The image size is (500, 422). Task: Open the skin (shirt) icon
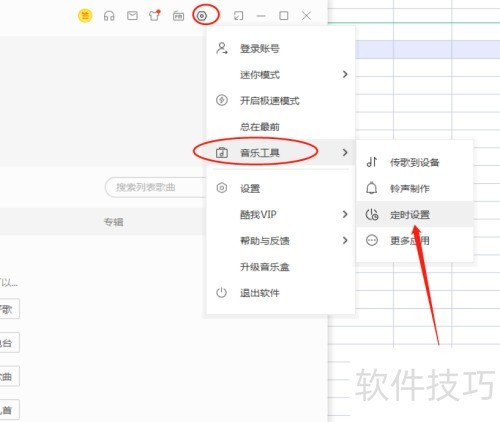click(155, 15)
